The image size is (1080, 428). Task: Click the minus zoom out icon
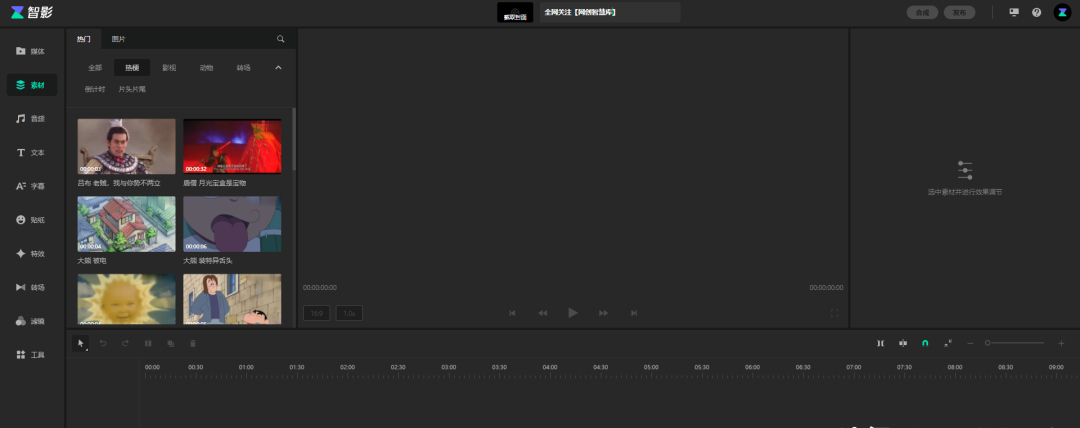(x=970, y=343)
